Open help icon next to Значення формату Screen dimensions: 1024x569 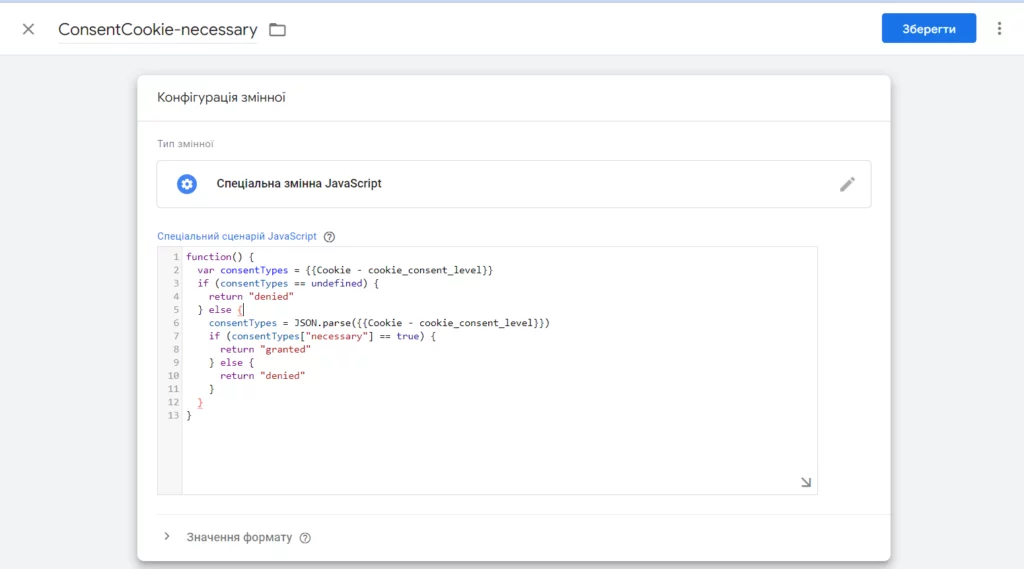[x=305, y=538]
